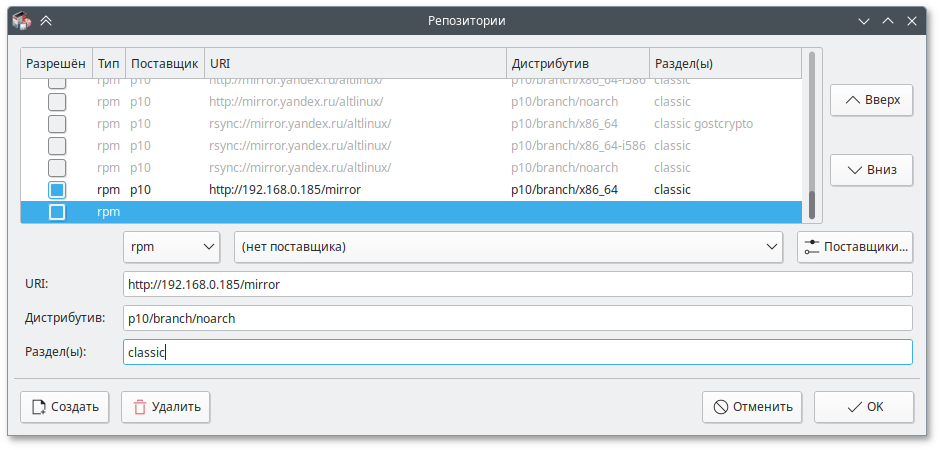Click the Дистрибутив input field
The image size is (940, 450).
[517, 319]
